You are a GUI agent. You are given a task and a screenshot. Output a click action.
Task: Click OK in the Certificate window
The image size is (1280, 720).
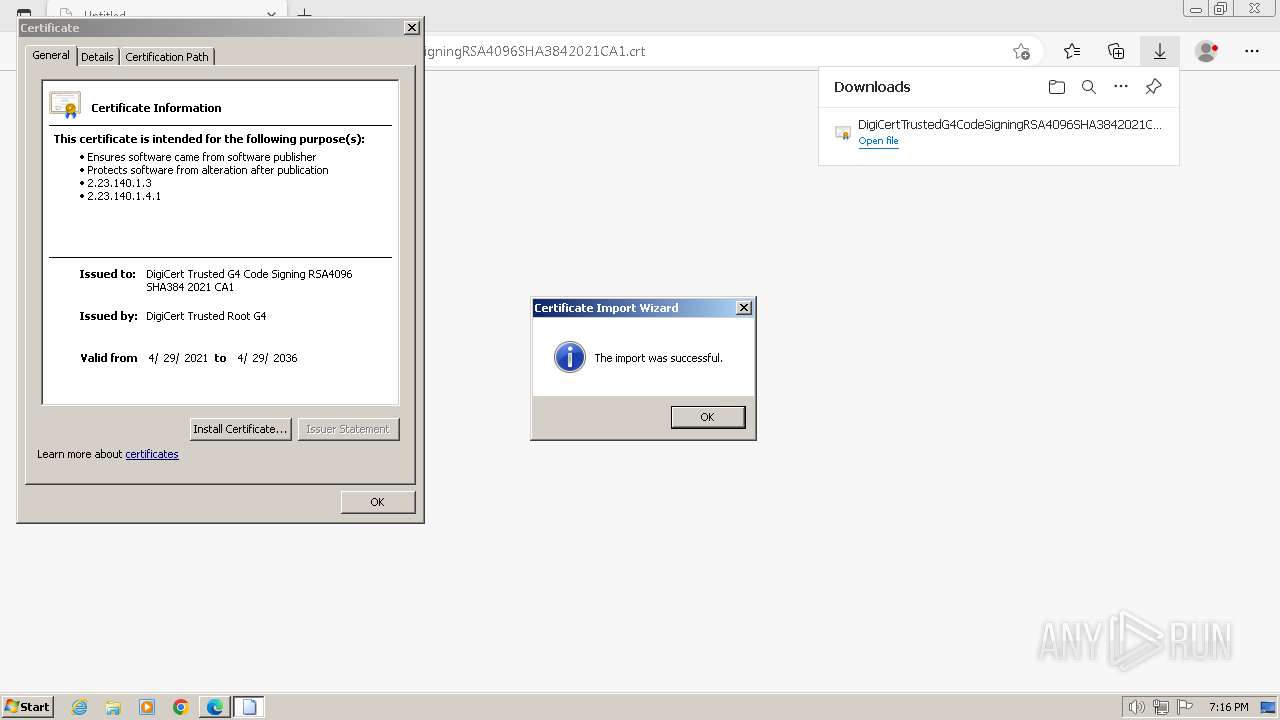[x=377, y=502]
